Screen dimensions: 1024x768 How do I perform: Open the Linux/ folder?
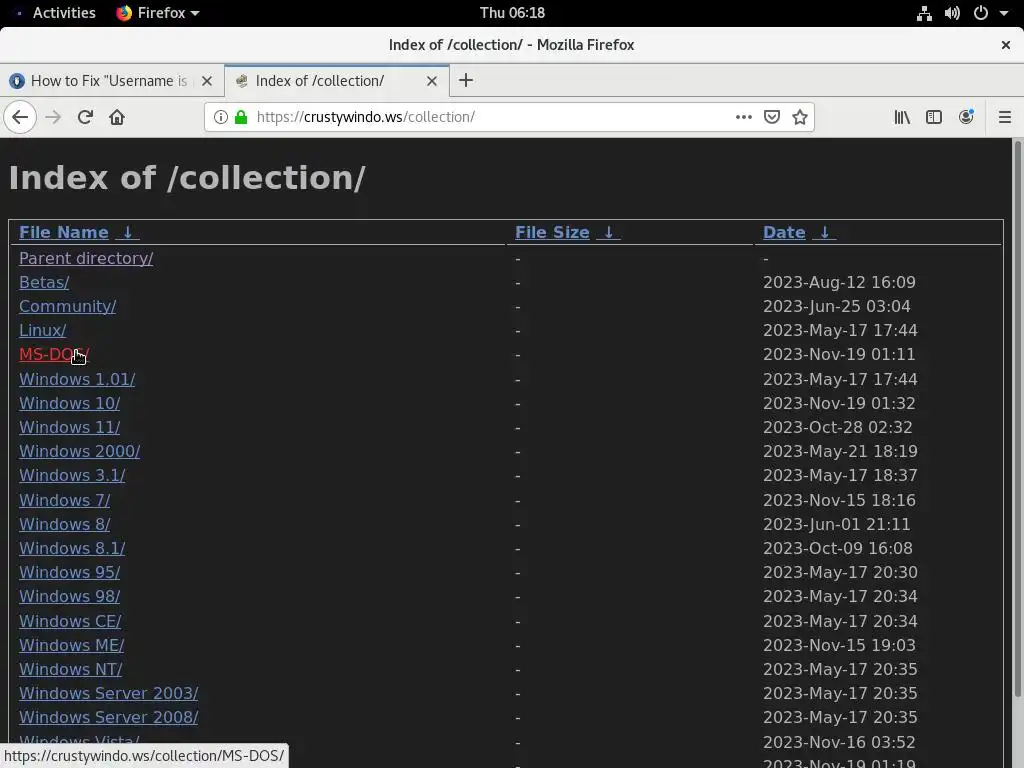pyautogui.click(x=42, y=330)
